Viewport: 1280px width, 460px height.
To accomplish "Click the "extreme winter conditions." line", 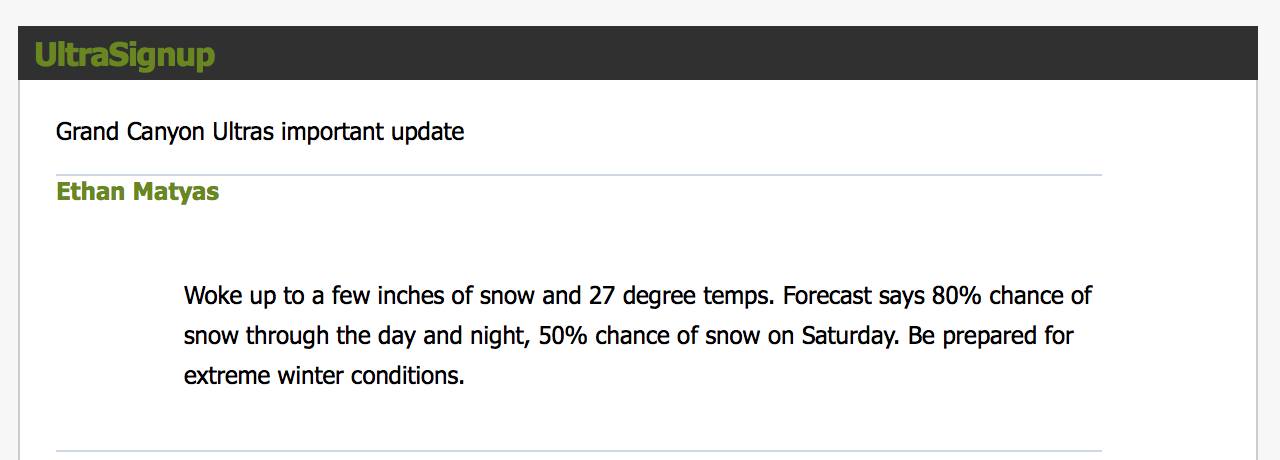I will point(324,375).
